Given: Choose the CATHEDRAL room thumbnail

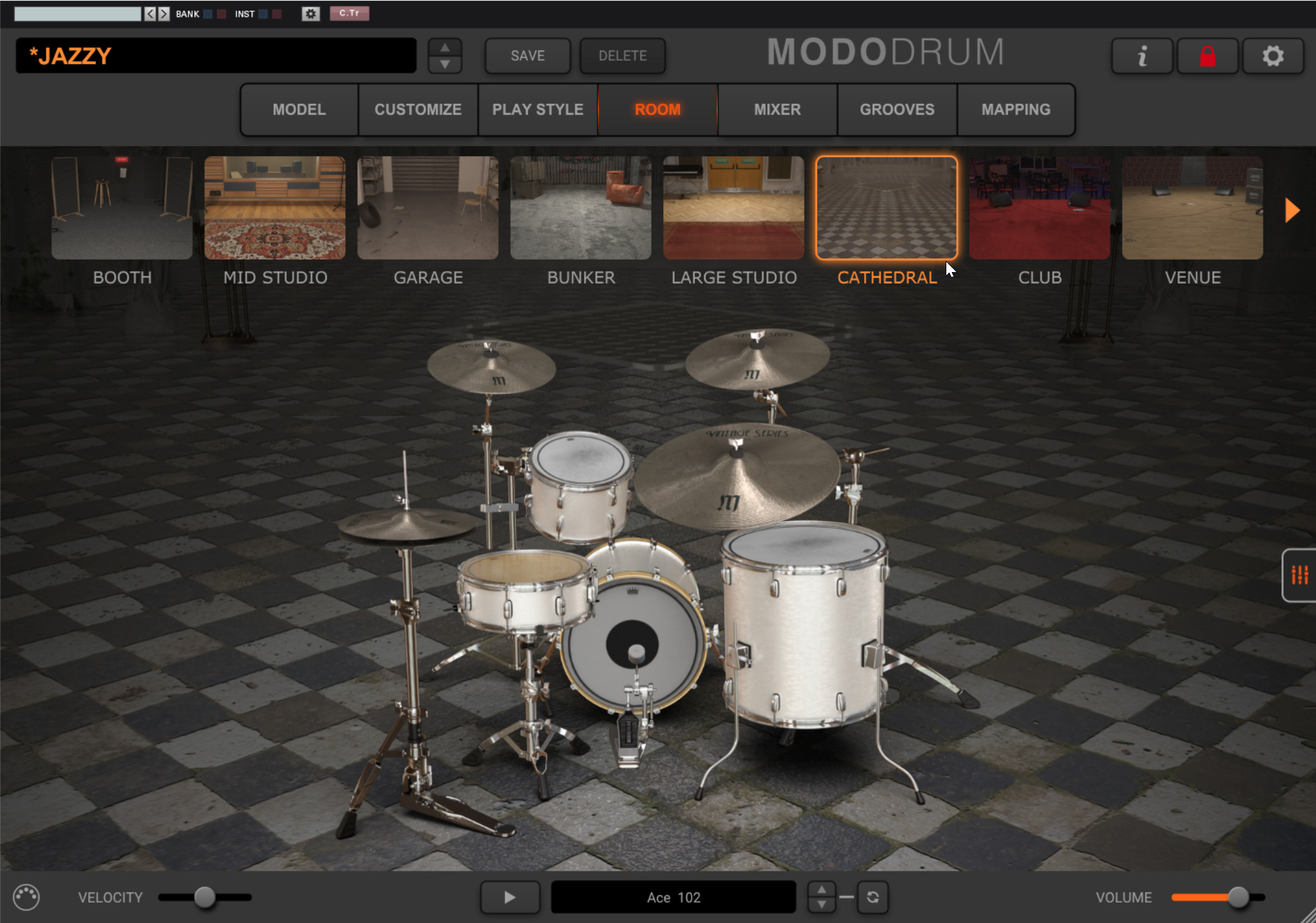Looking at the screenshot, I should pos(887,208).
